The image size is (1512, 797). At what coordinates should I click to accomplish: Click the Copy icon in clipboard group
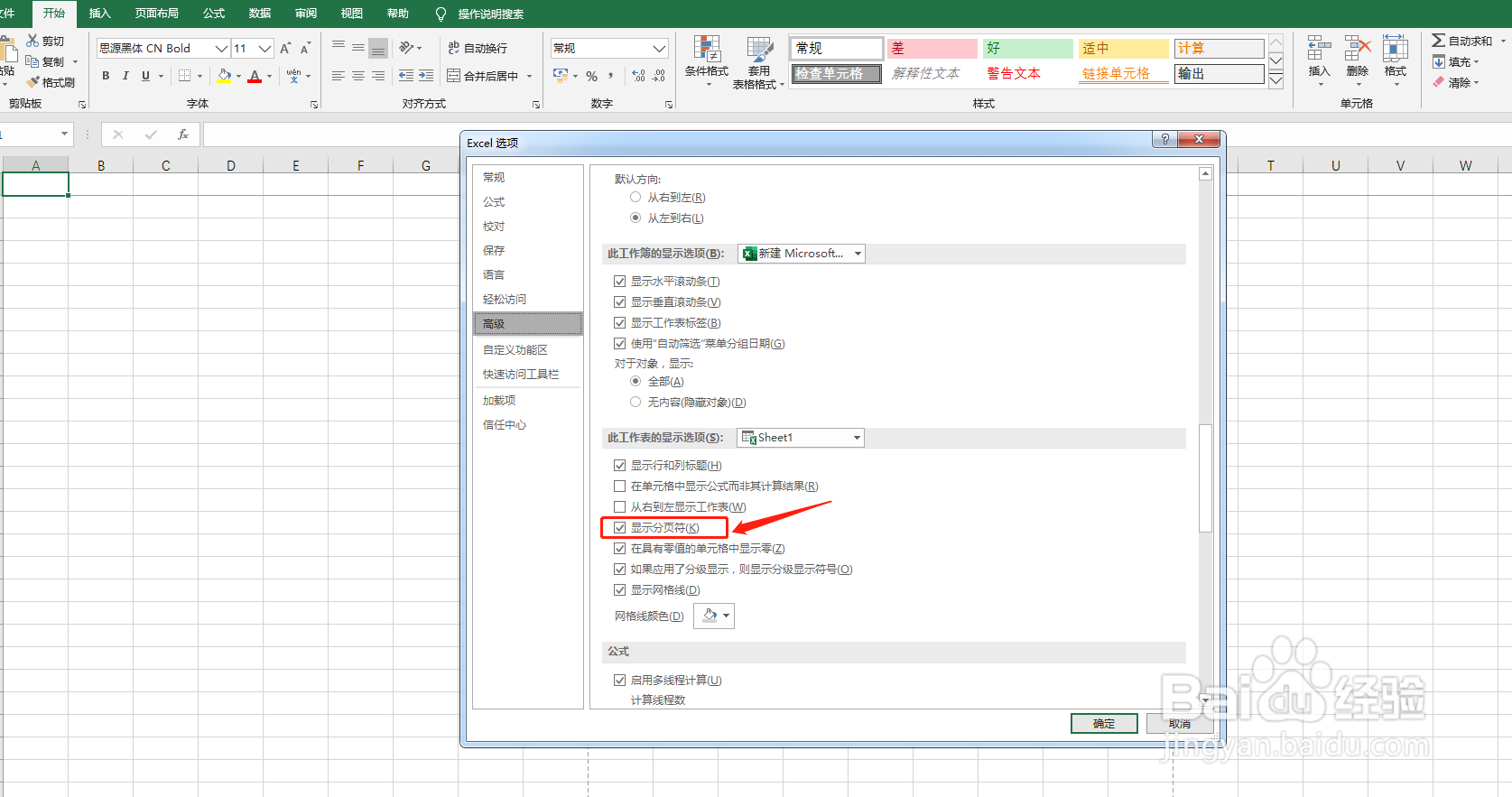pos(32,61)
